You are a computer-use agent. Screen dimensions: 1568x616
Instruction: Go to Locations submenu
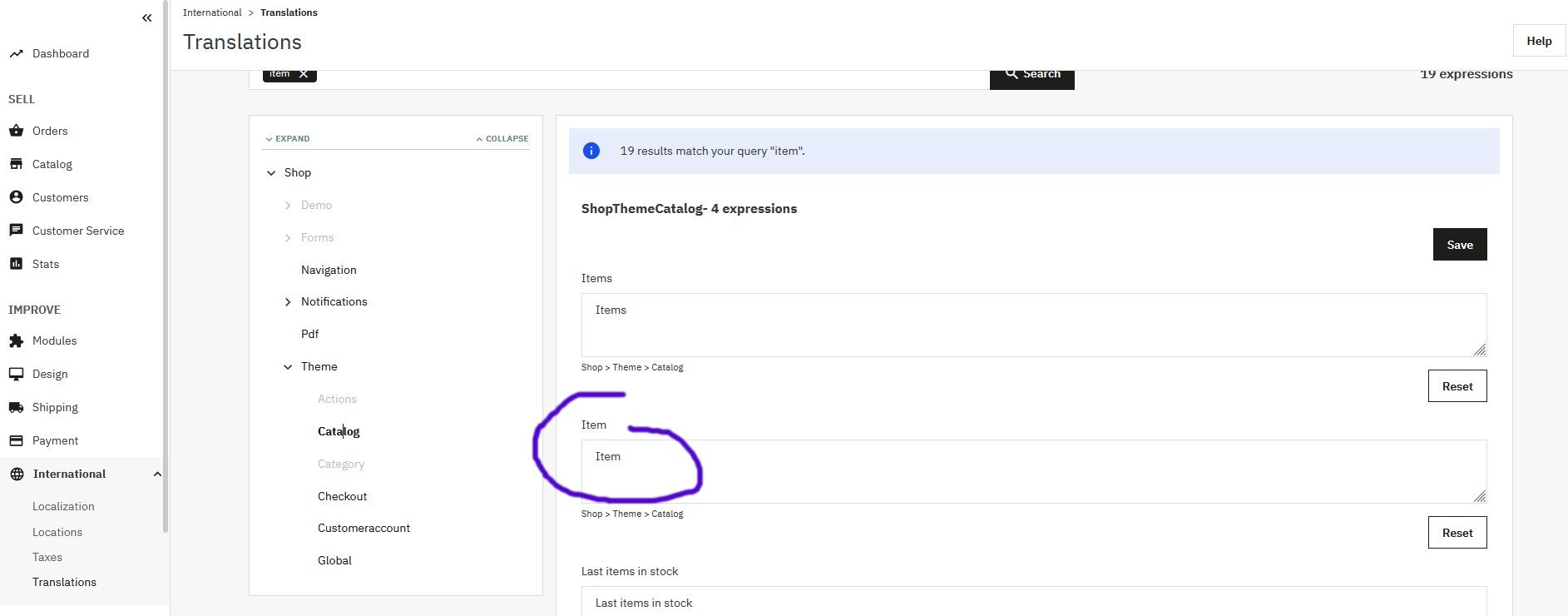[57, 532]
